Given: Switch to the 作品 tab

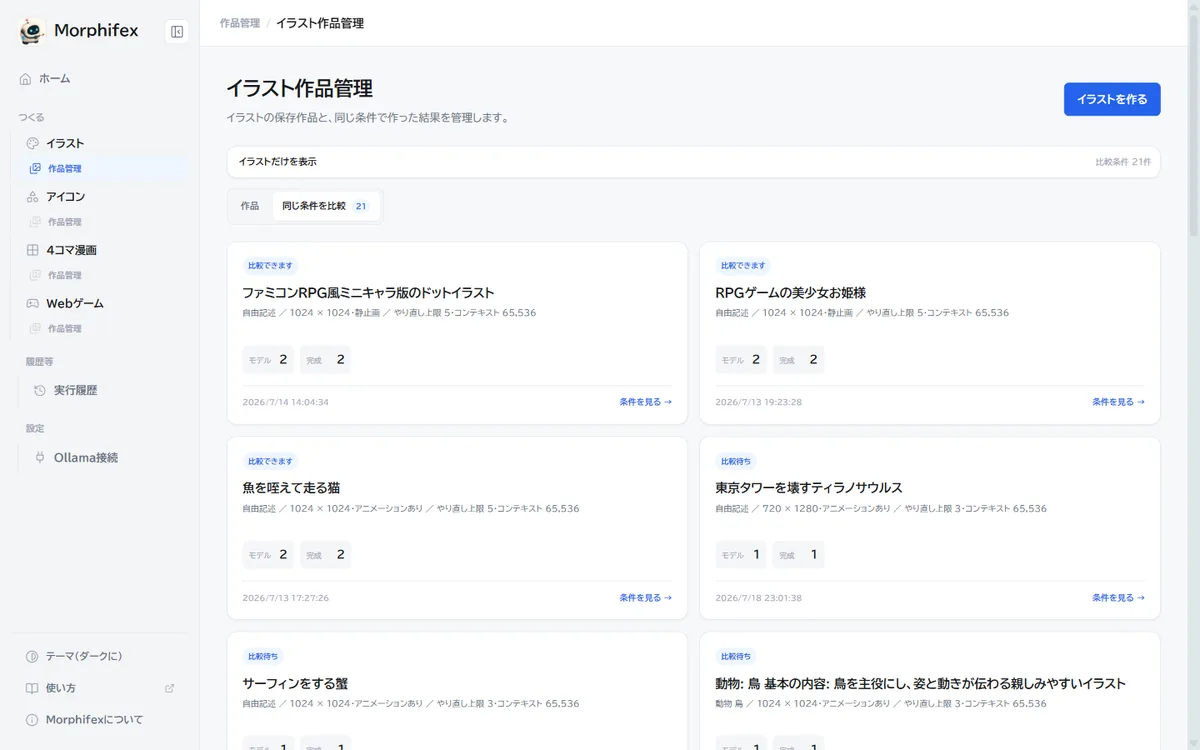Looking at the screenshot, I should pyautogui.click(x=250, y=206).
